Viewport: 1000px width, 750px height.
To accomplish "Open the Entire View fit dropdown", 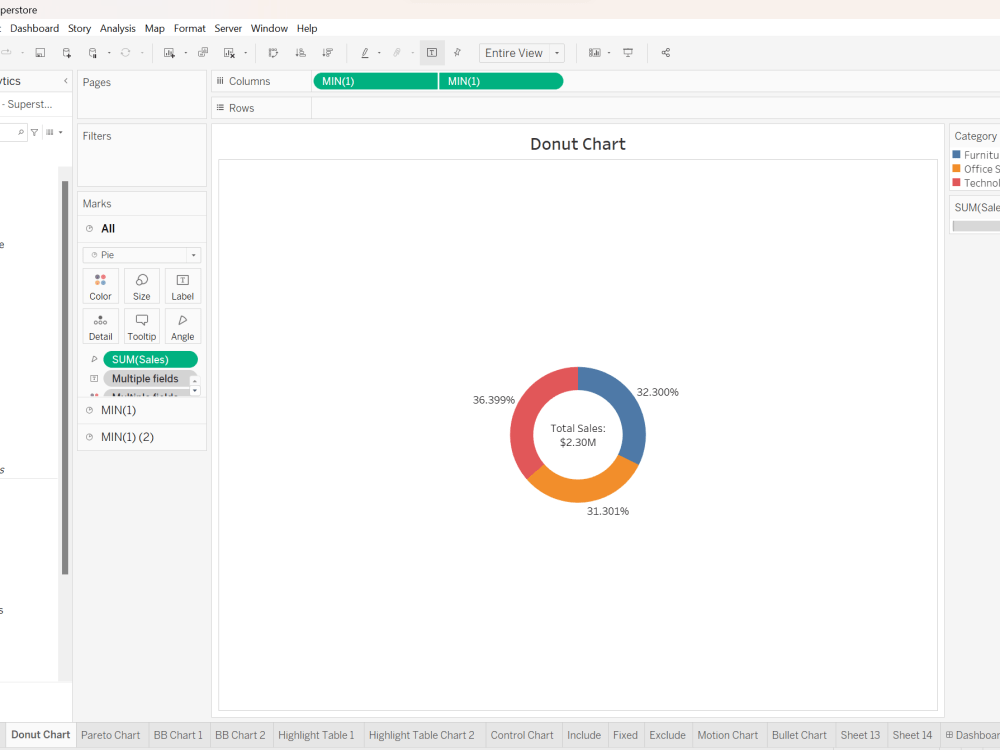I will point(556,52).
